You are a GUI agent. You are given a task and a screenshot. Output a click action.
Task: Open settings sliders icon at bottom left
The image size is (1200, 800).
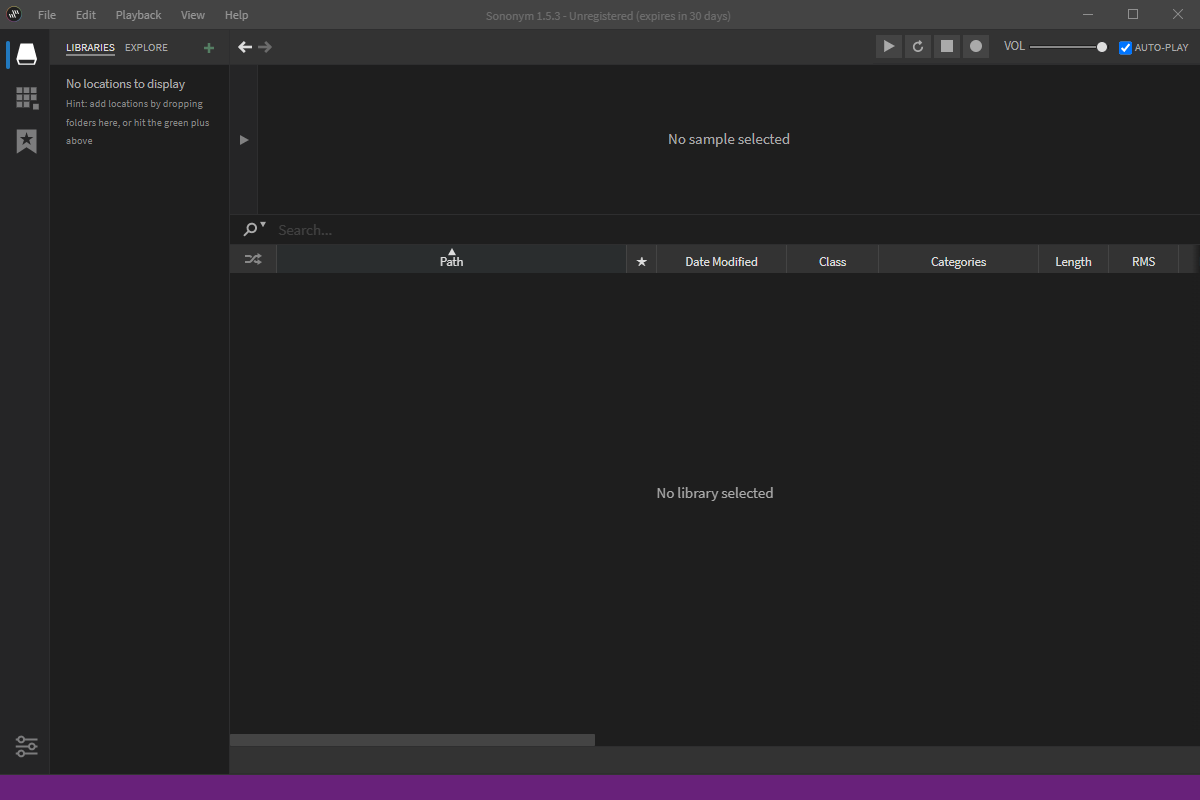pyautogui.click(x=26, y=746)
